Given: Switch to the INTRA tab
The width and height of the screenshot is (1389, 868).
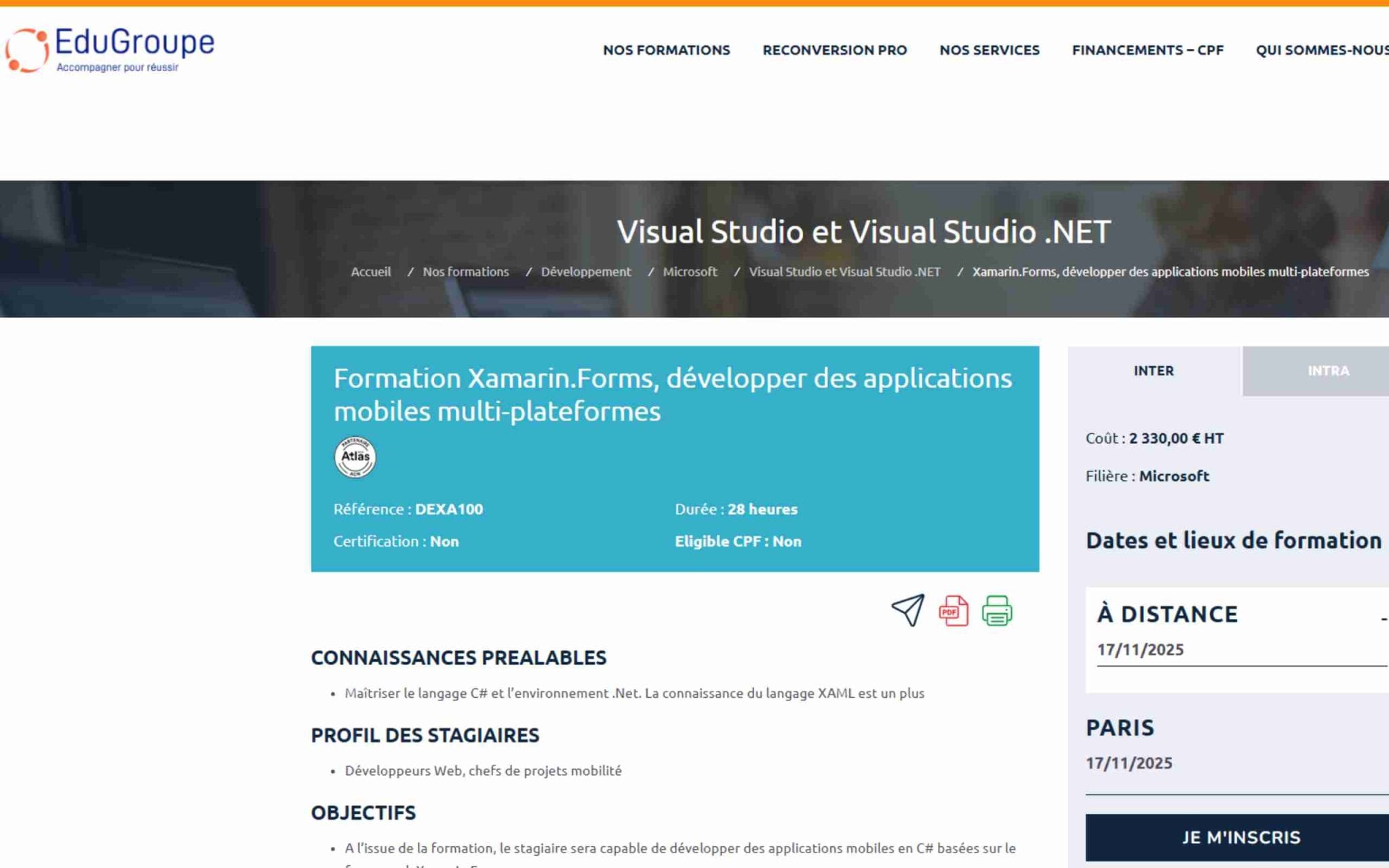Looking at the screenshot, I should click(x=1316, y=371).
